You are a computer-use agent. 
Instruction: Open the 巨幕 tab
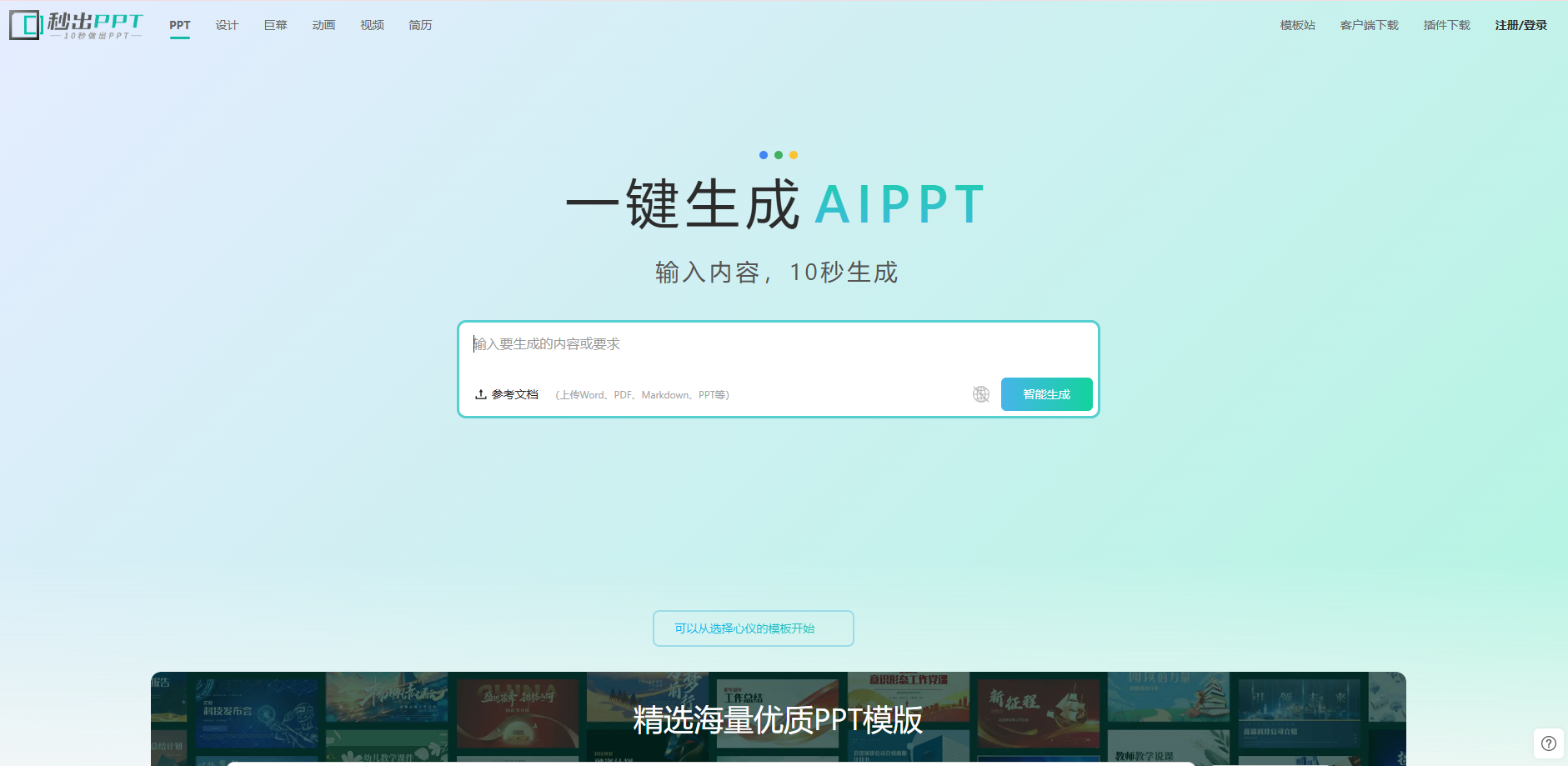pos(275,25)
